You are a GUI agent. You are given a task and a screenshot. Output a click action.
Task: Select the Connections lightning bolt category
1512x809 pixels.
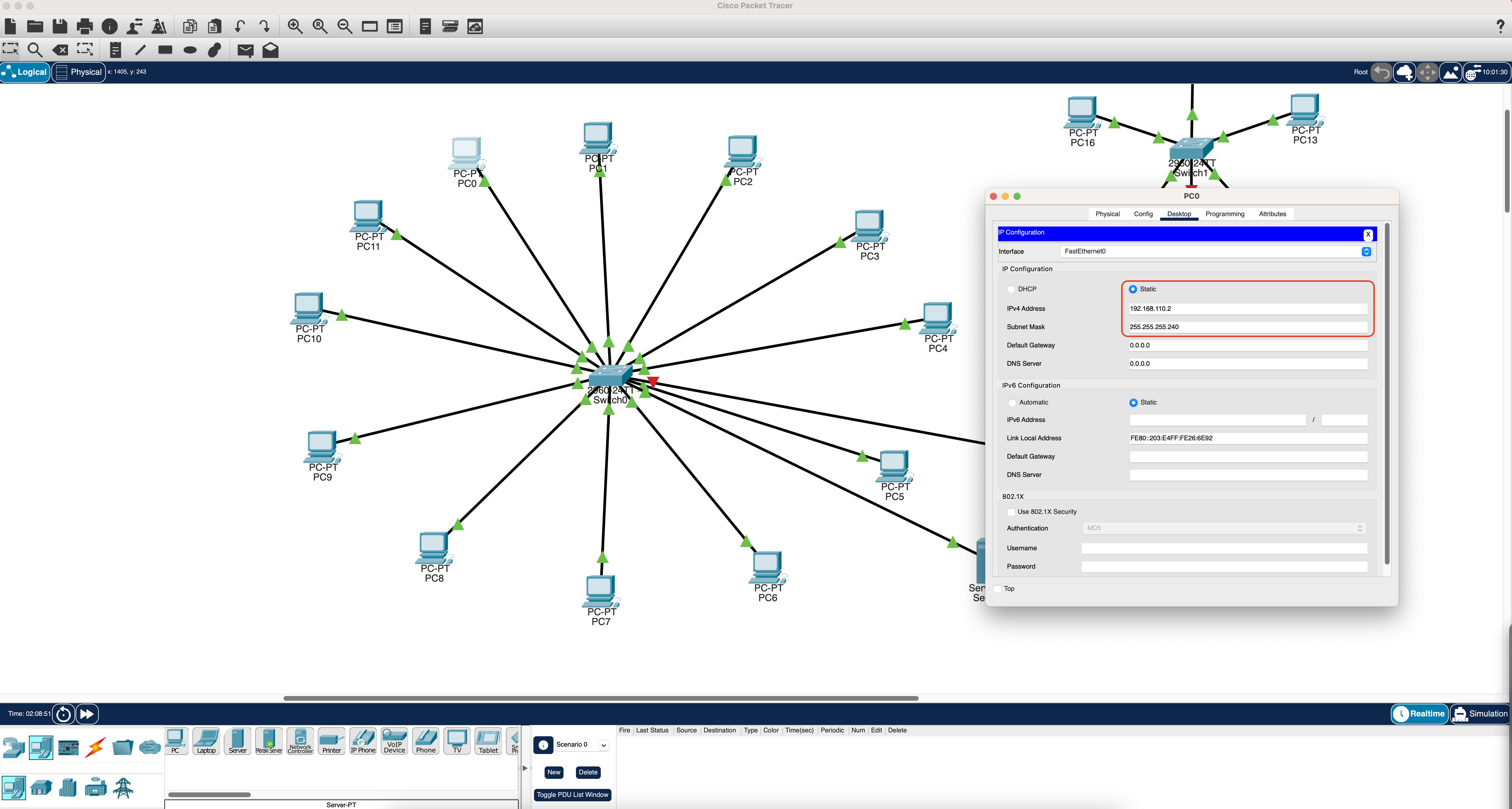(95, 747)
